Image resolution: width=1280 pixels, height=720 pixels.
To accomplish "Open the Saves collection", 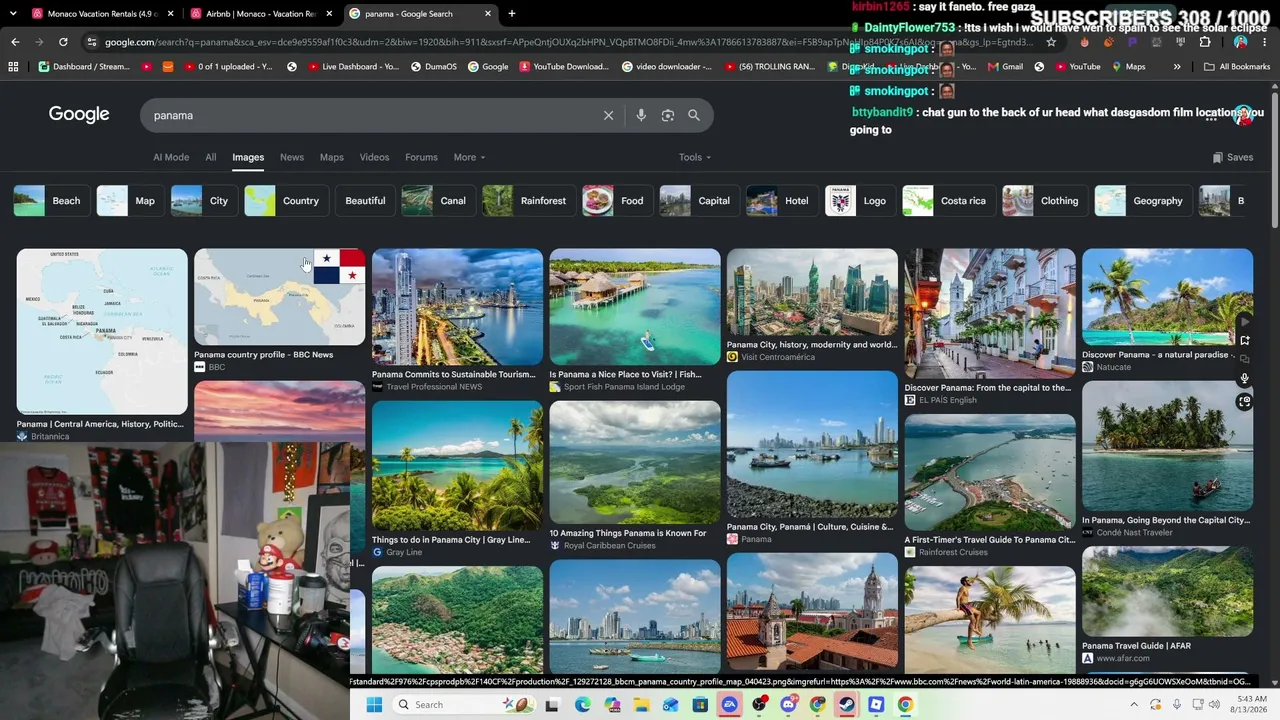I will 1232,157.
